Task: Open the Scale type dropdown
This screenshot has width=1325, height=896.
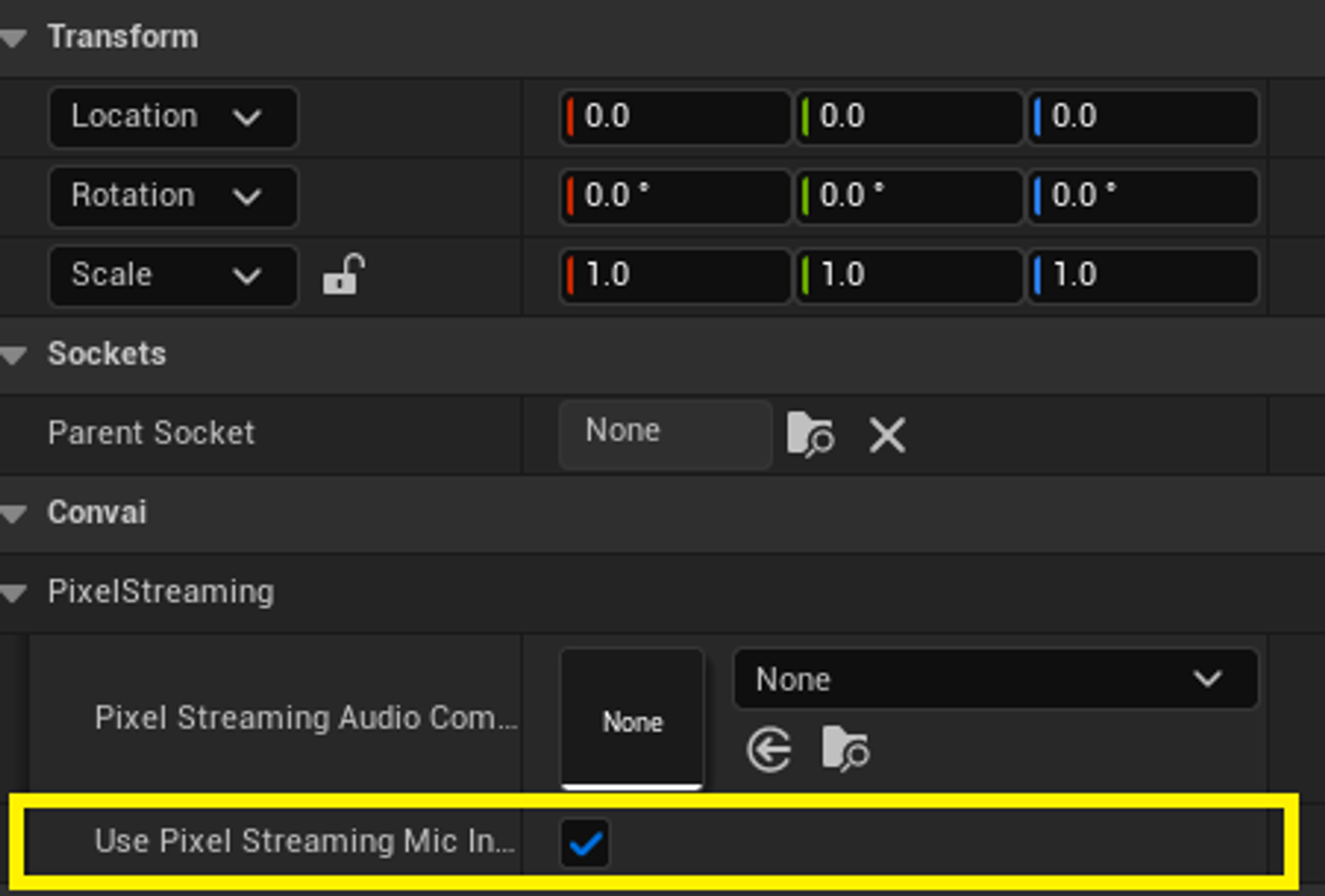Action: (174, 276)
